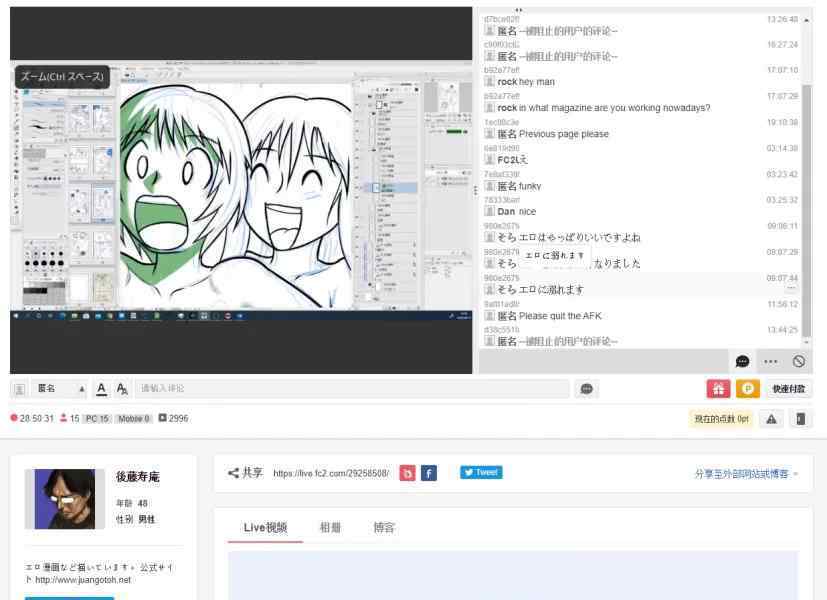Open the comment bubble icon below the chat list
The image size is (827, 600).
point(742,361)
